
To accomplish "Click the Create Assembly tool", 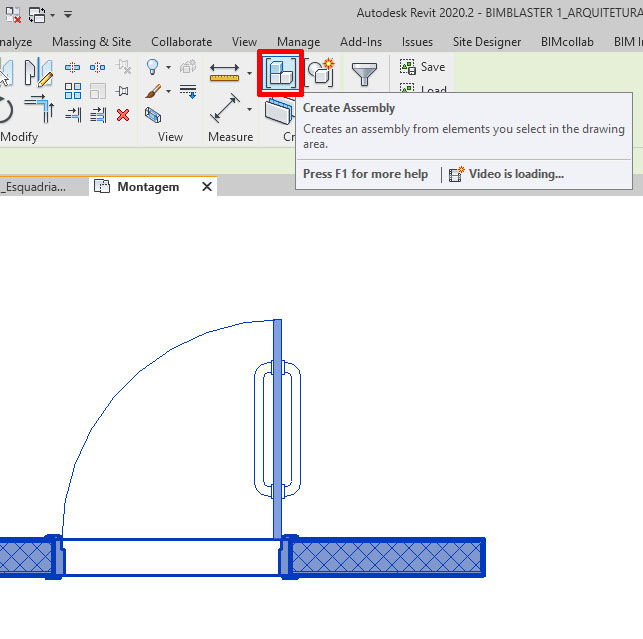I will (x=280, y=73).
